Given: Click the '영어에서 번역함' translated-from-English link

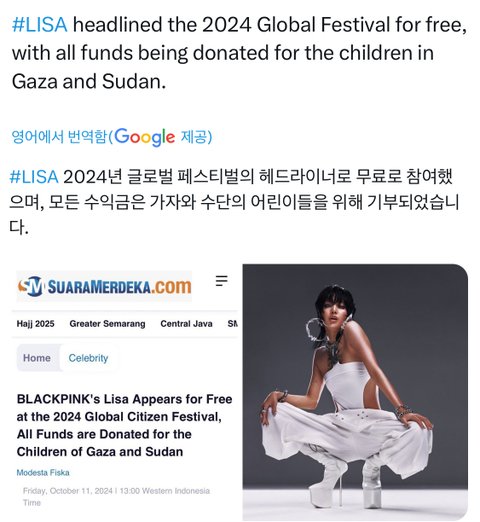Looking at the screenshot, I should (59, 136).
